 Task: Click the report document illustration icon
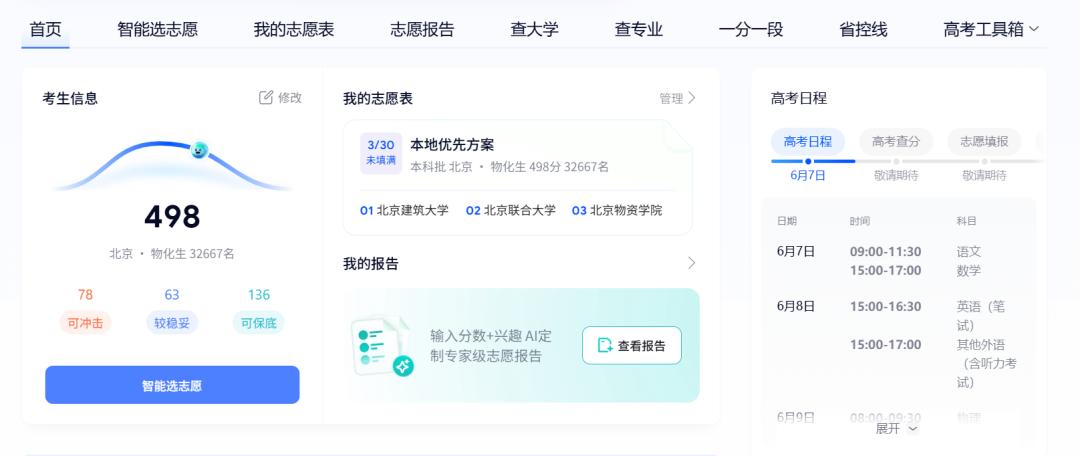coord(381,346)
